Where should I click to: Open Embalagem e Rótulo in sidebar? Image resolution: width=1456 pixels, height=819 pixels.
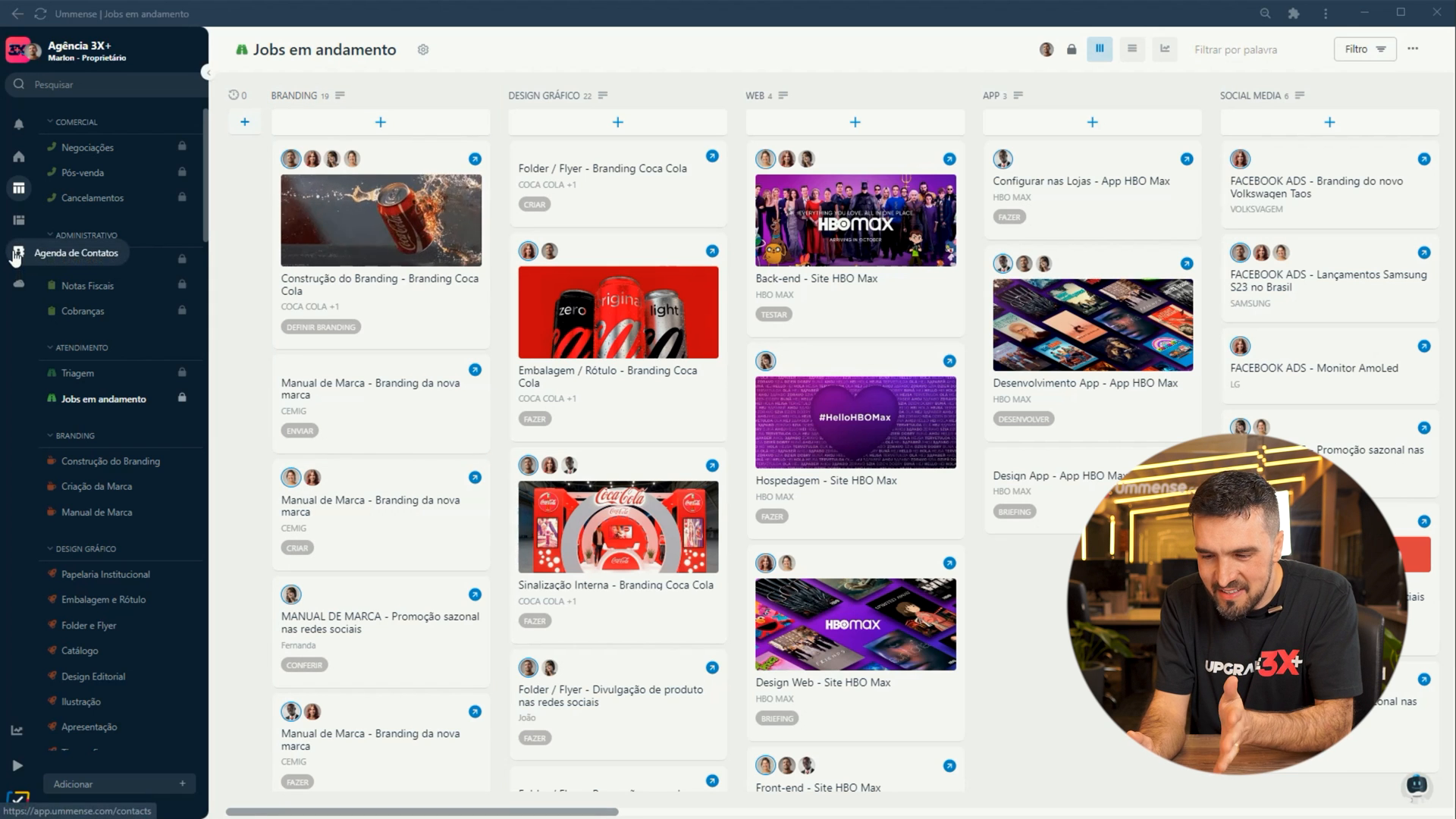[103, 600]
